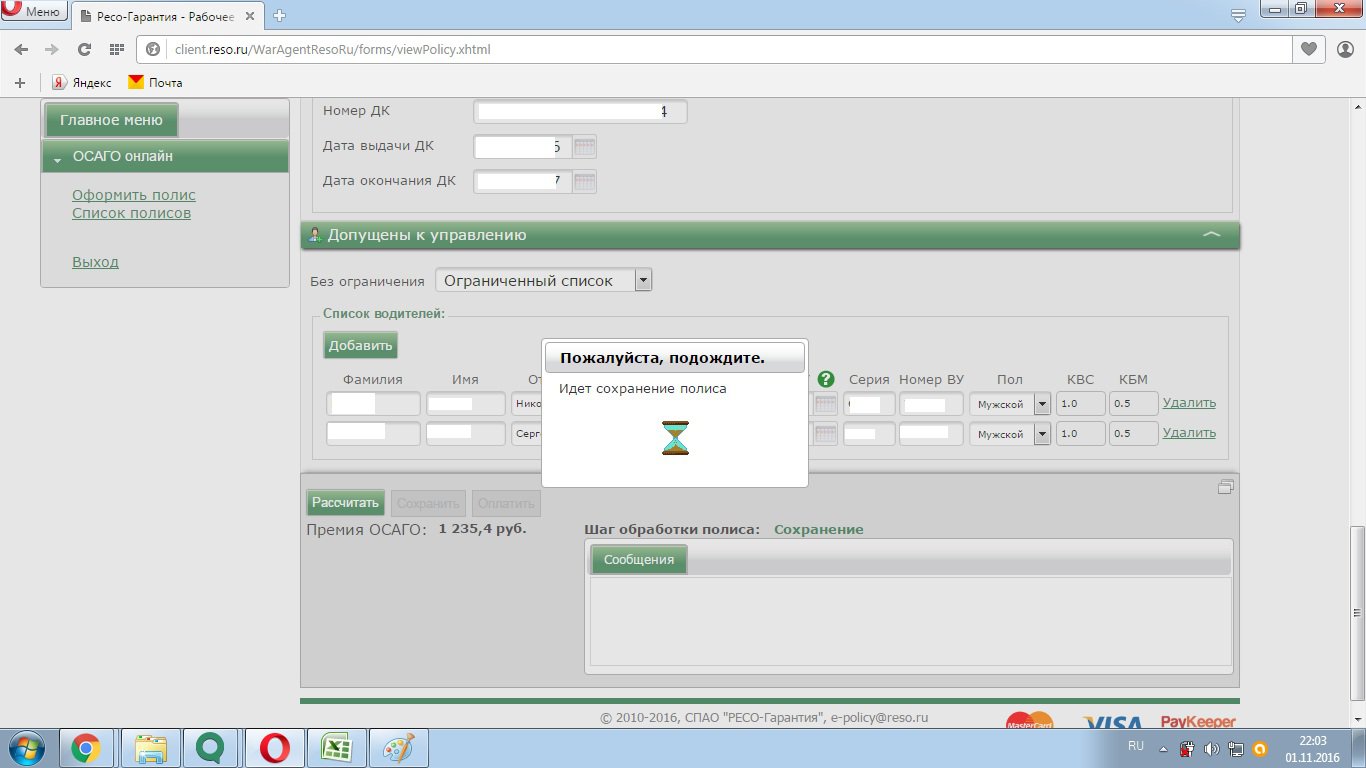This screenshot has height=768, width=1366.
Task: Open the Главное меню tab
Action: pos(111,120)
